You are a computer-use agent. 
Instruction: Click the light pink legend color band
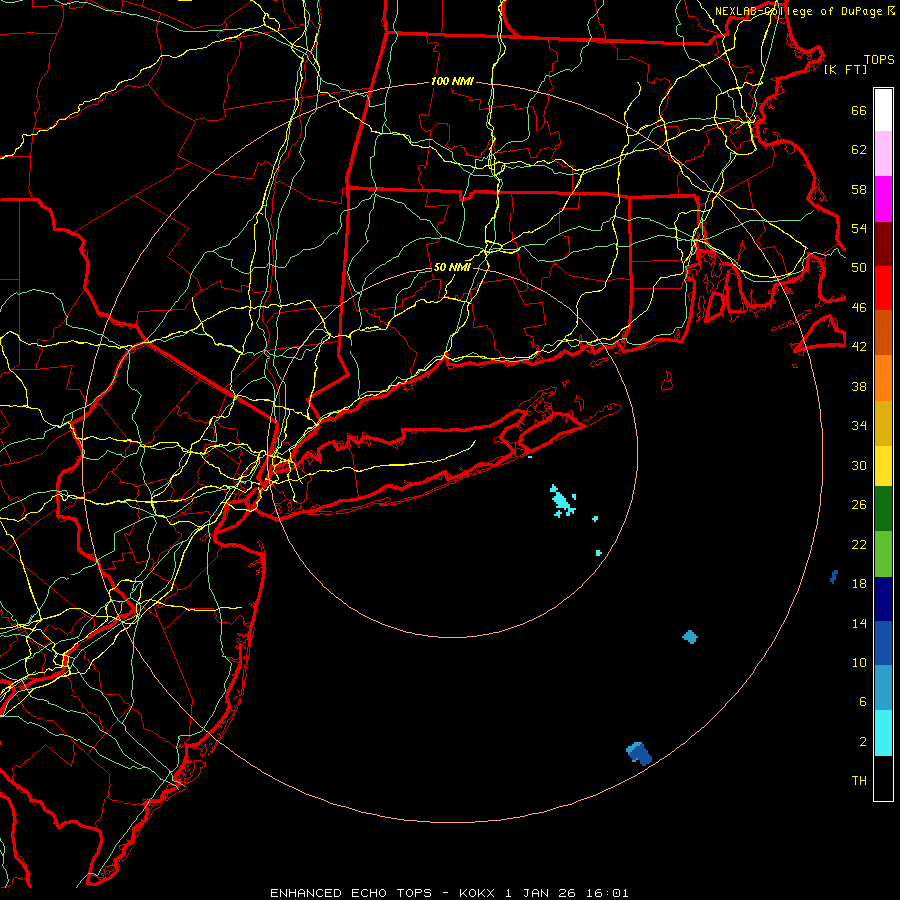[883, 154]
